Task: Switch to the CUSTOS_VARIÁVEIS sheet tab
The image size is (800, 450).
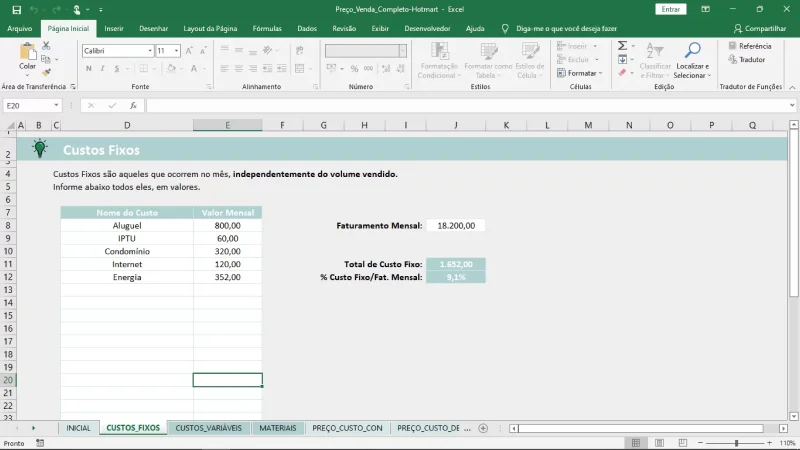Action: pos(208,428)
